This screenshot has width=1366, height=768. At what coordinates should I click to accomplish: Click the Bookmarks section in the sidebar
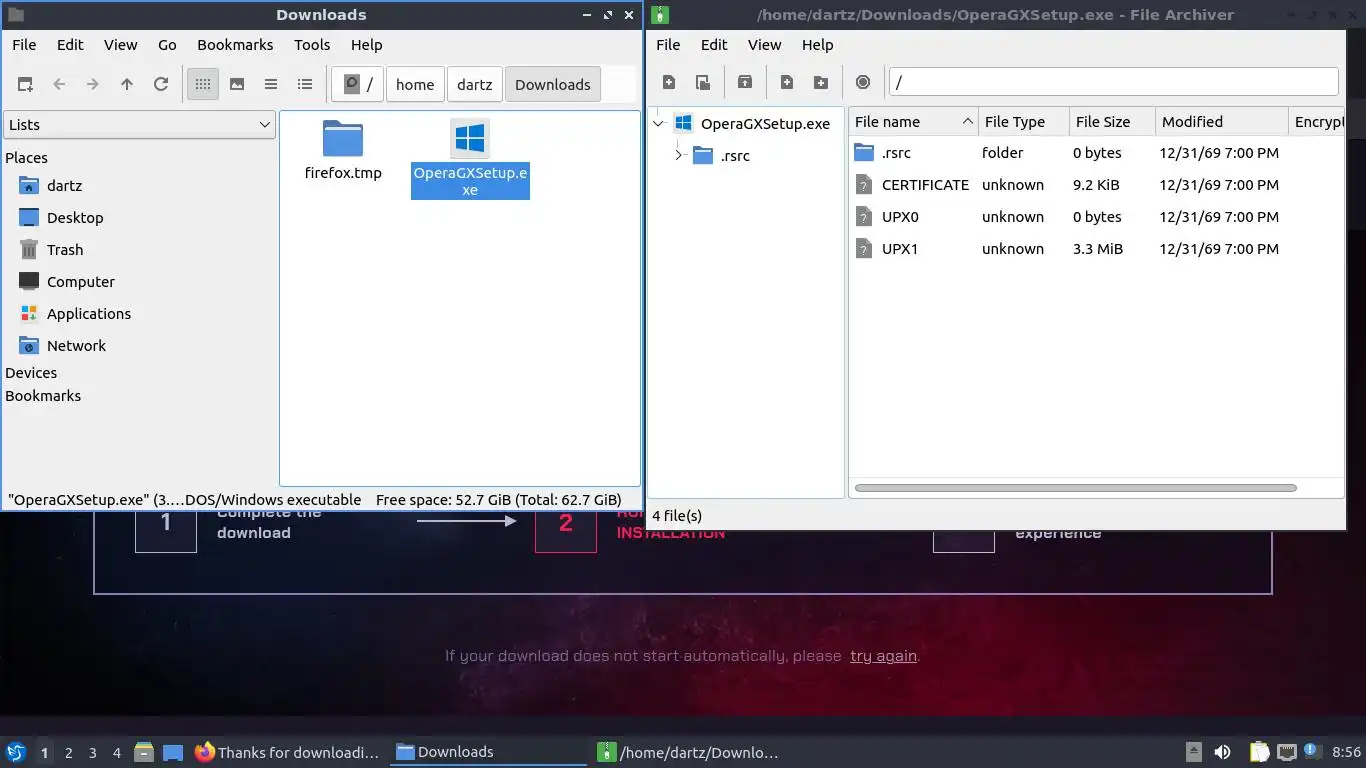click(43, 396)
